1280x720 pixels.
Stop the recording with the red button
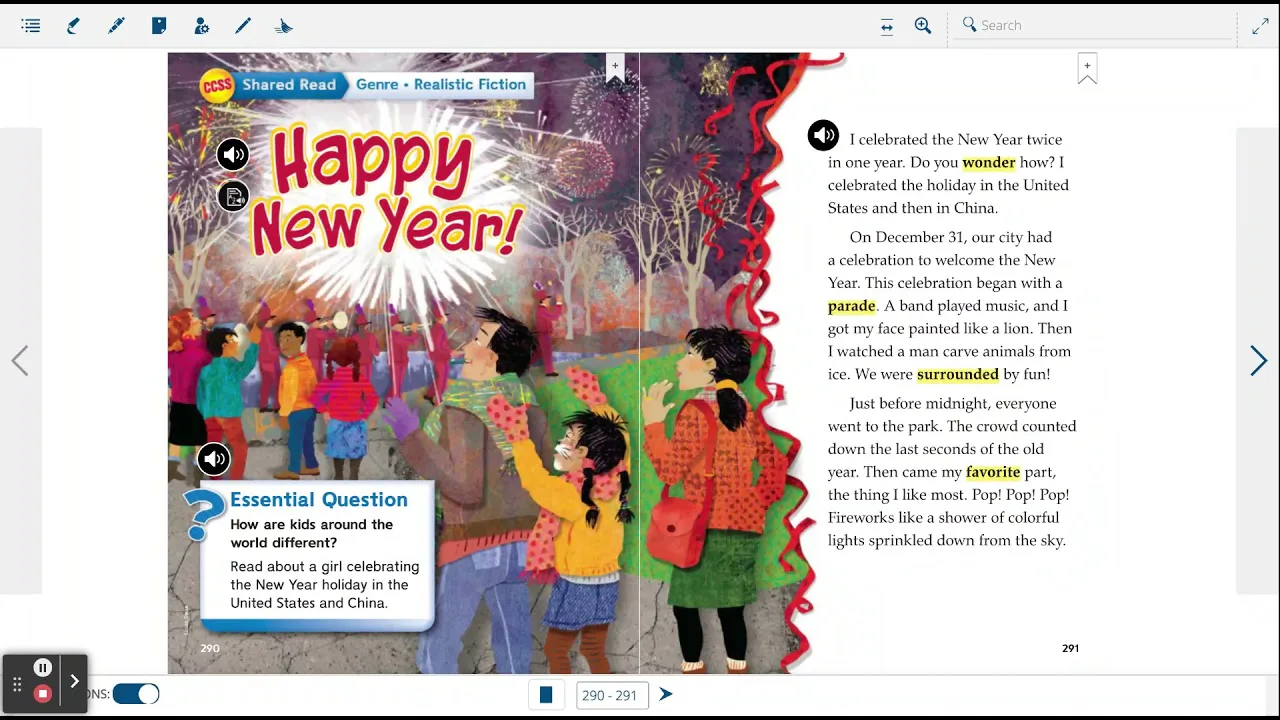pyautogui.click(x=42, y=692)
